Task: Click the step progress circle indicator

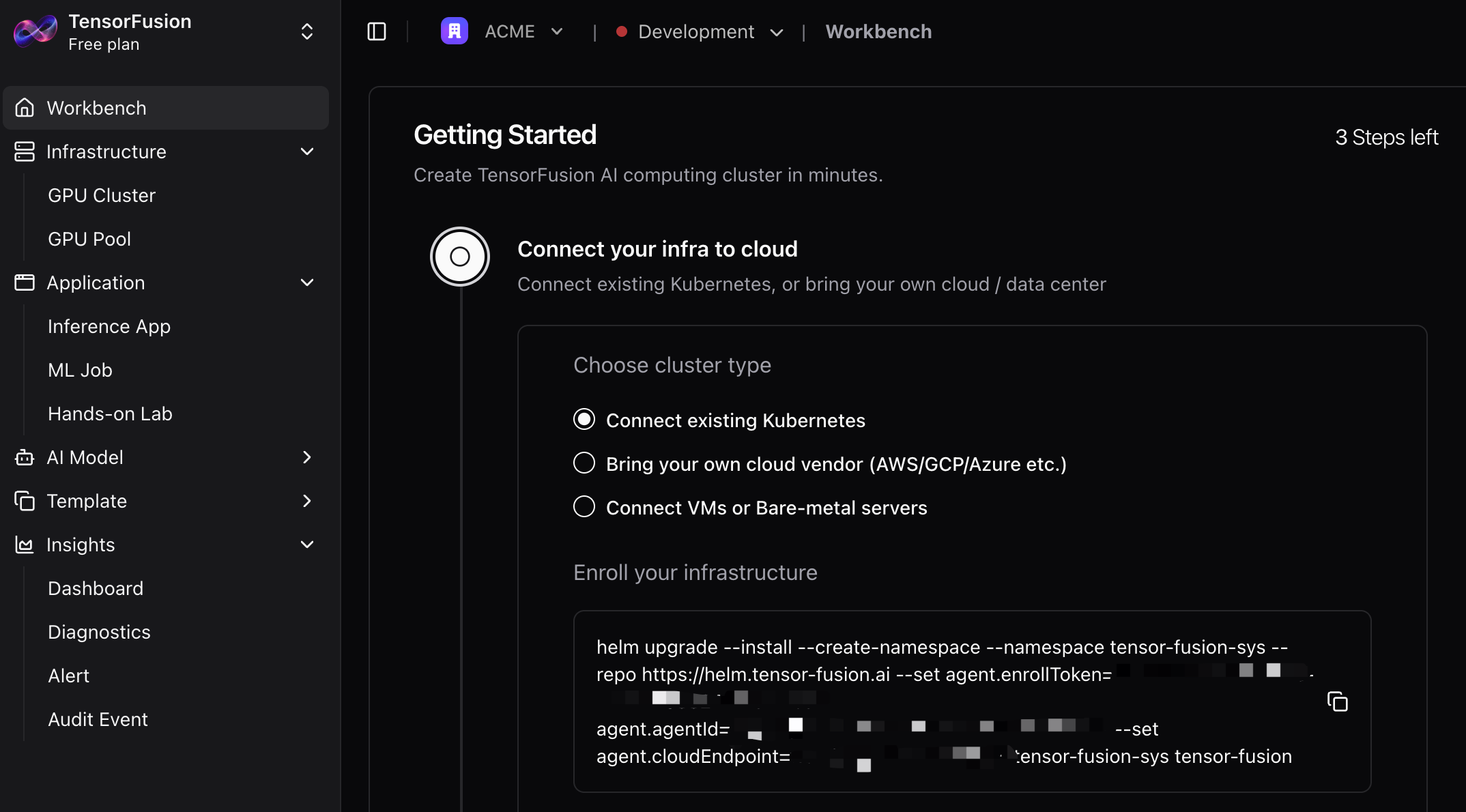Action: 460,257
